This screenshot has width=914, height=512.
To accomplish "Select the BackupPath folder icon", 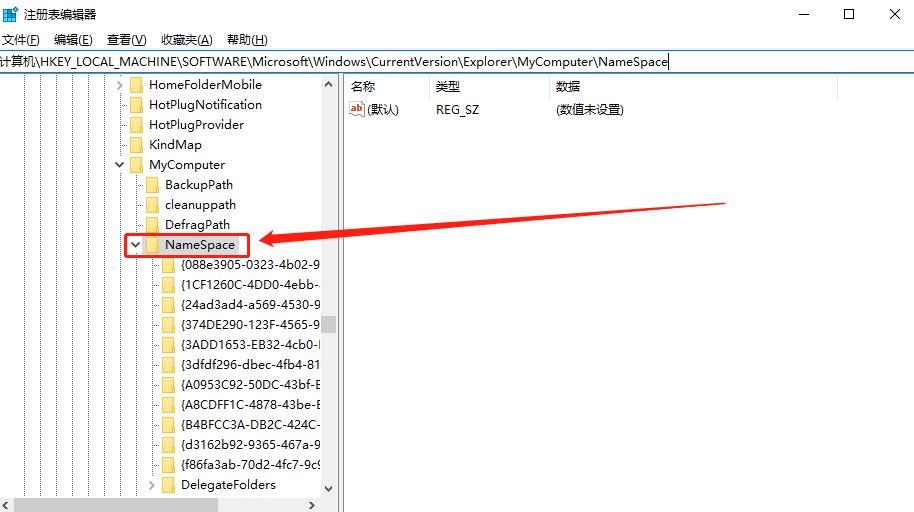I will click(x=152, y=185).
